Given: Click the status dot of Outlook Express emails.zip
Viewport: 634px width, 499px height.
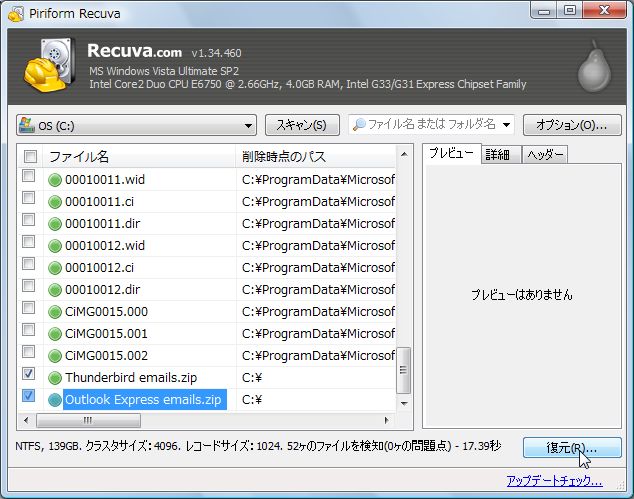Looking at the screenshot, I should pos(55,400).
